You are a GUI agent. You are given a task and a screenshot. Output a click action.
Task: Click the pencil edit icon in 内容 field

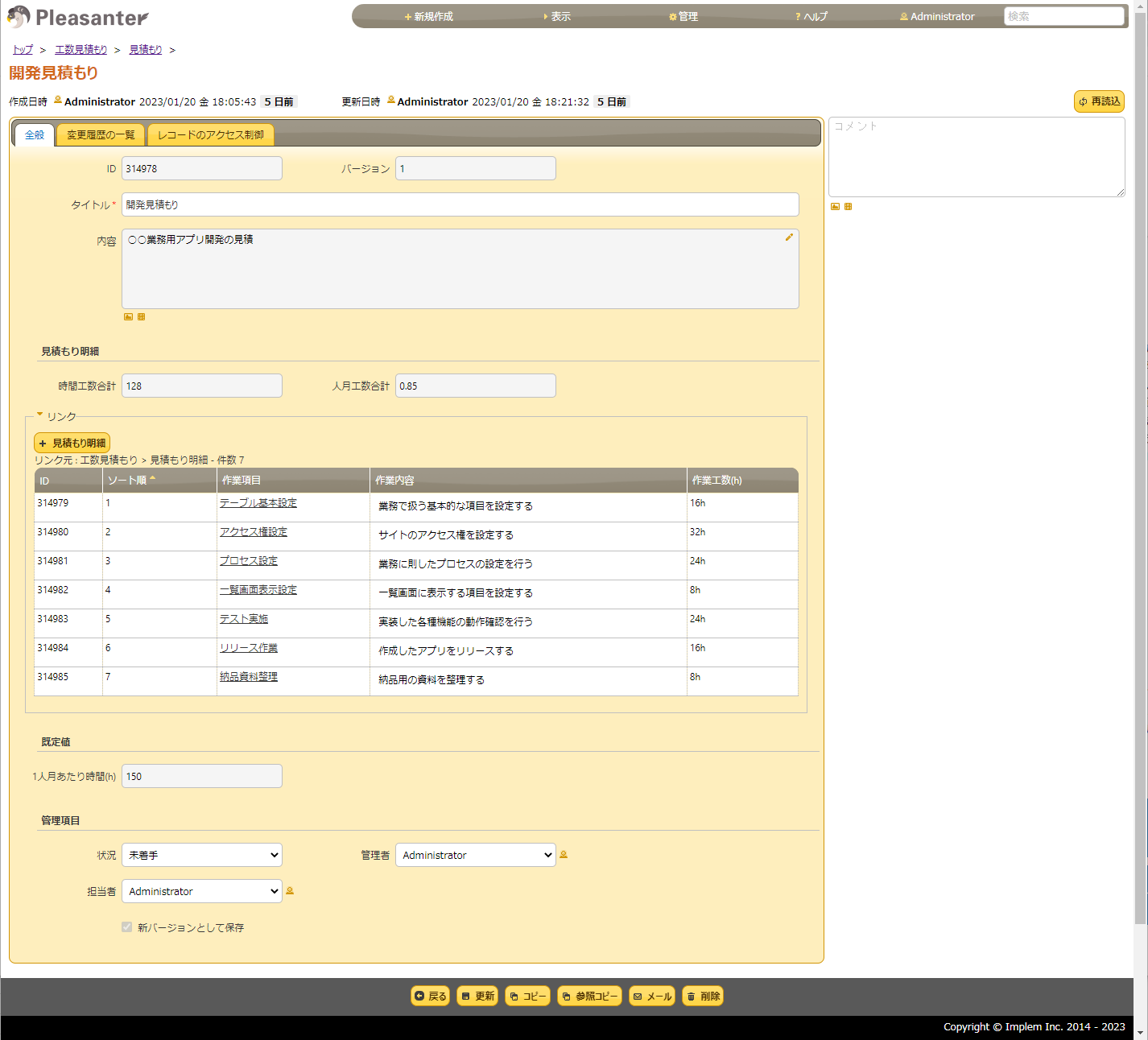pos(789,237)
